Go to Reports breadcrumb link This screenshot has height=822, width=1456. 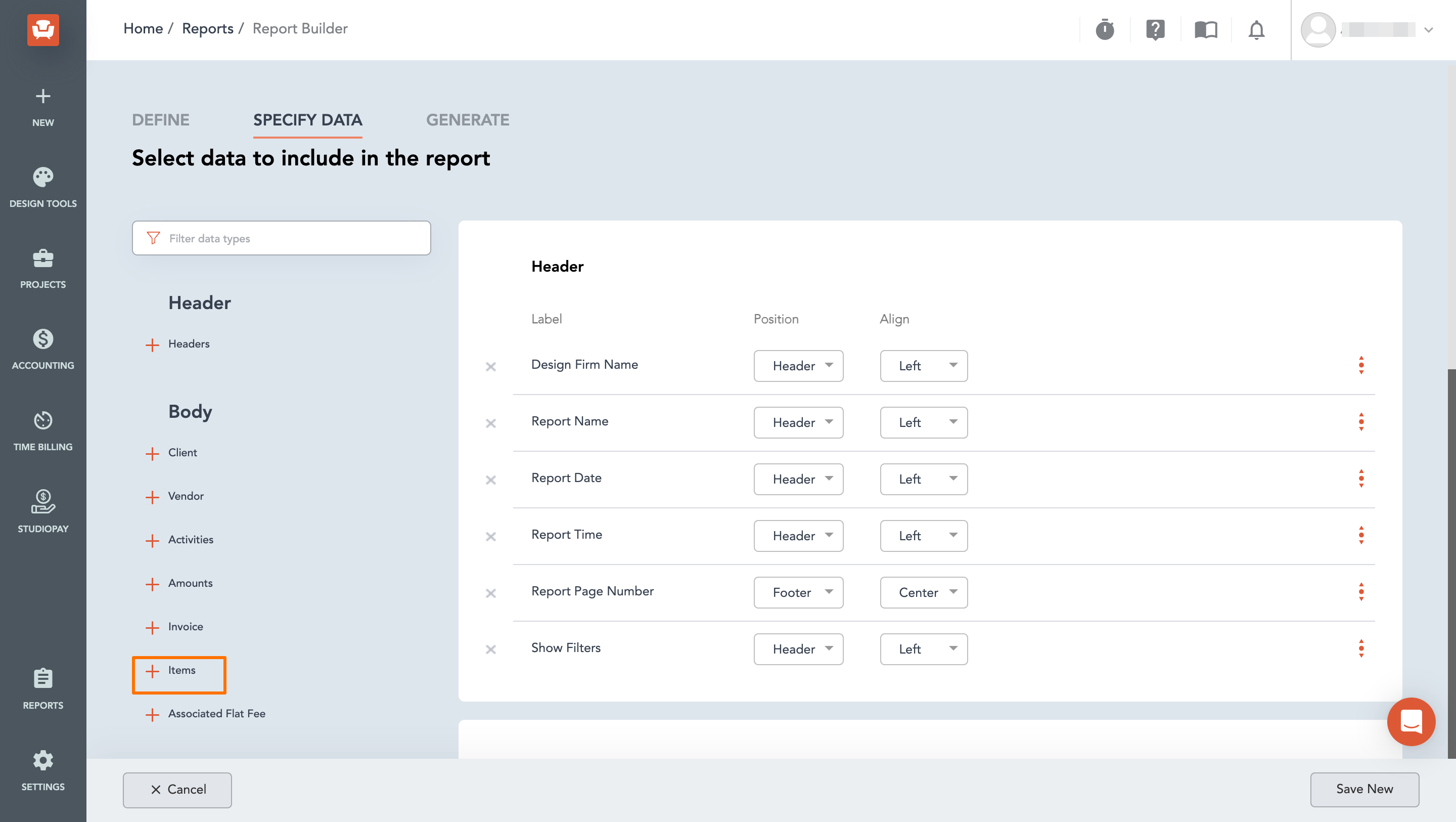207,28
